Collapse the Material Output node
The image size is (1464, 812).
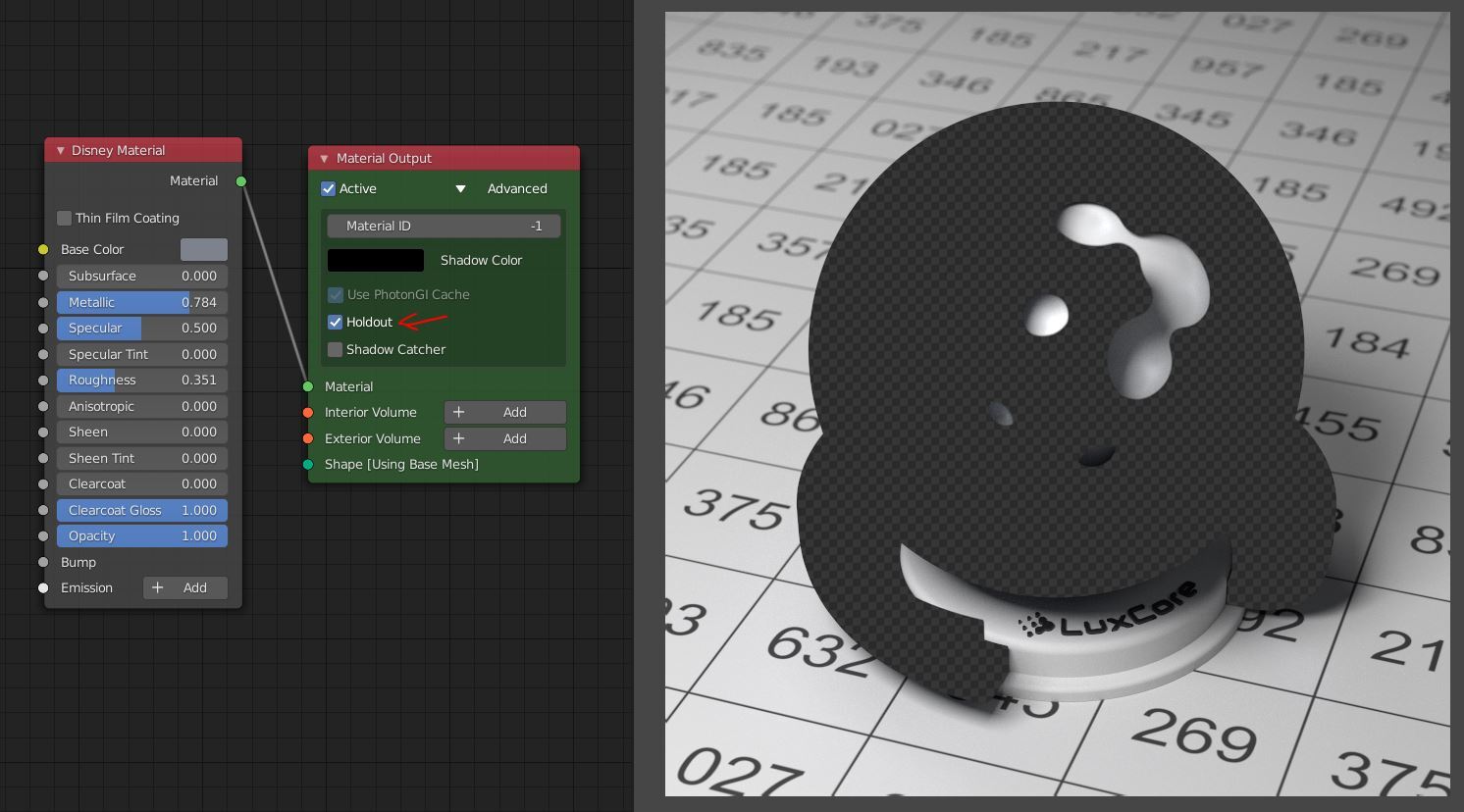pyautogui.click(x=324, y=159)
